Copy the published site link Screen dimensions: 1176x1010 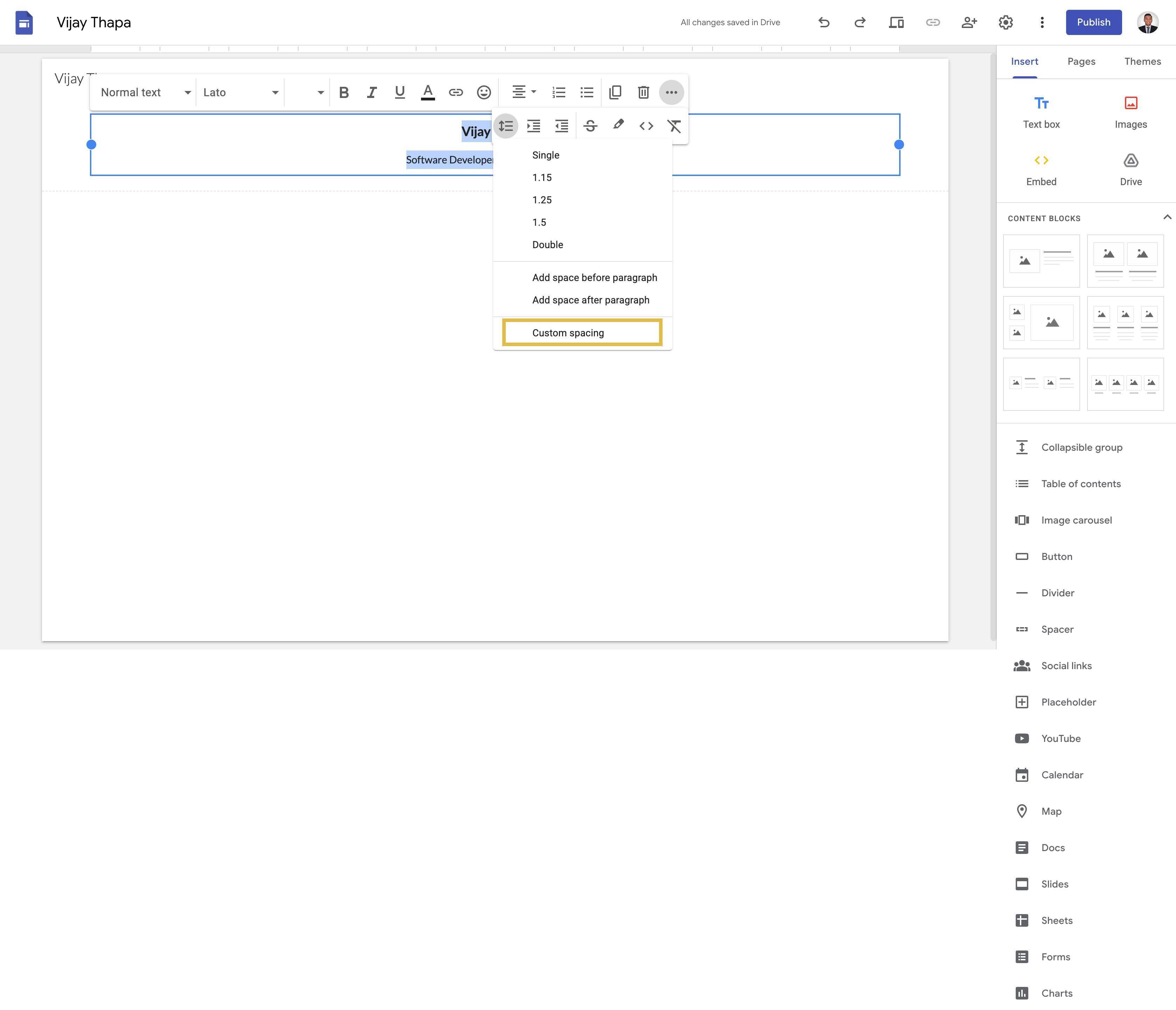pos(932,23)
